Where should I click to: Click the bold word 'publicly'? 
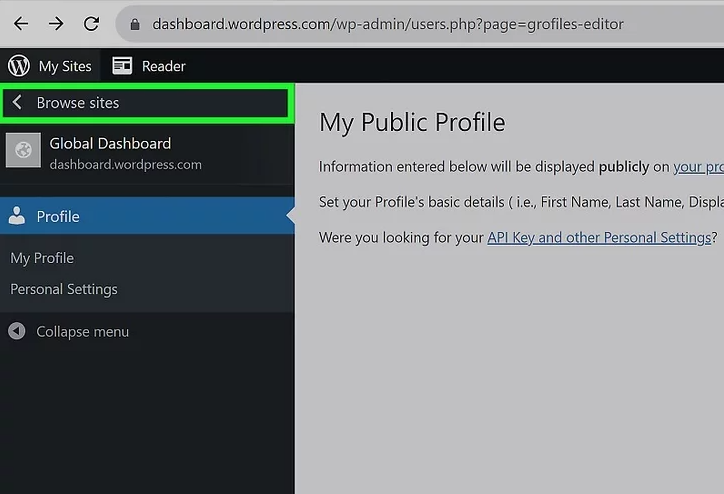624,167
